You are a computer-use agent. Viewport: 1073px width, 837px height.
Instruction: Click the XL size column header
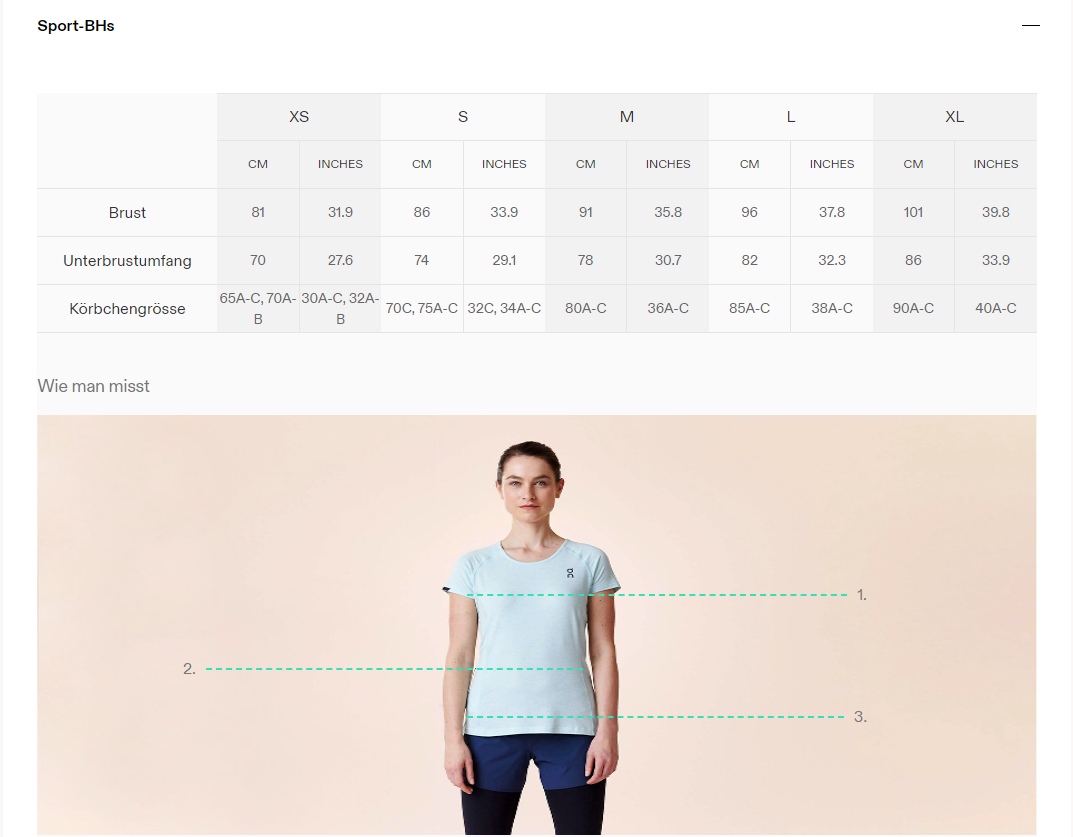[955, 117]
